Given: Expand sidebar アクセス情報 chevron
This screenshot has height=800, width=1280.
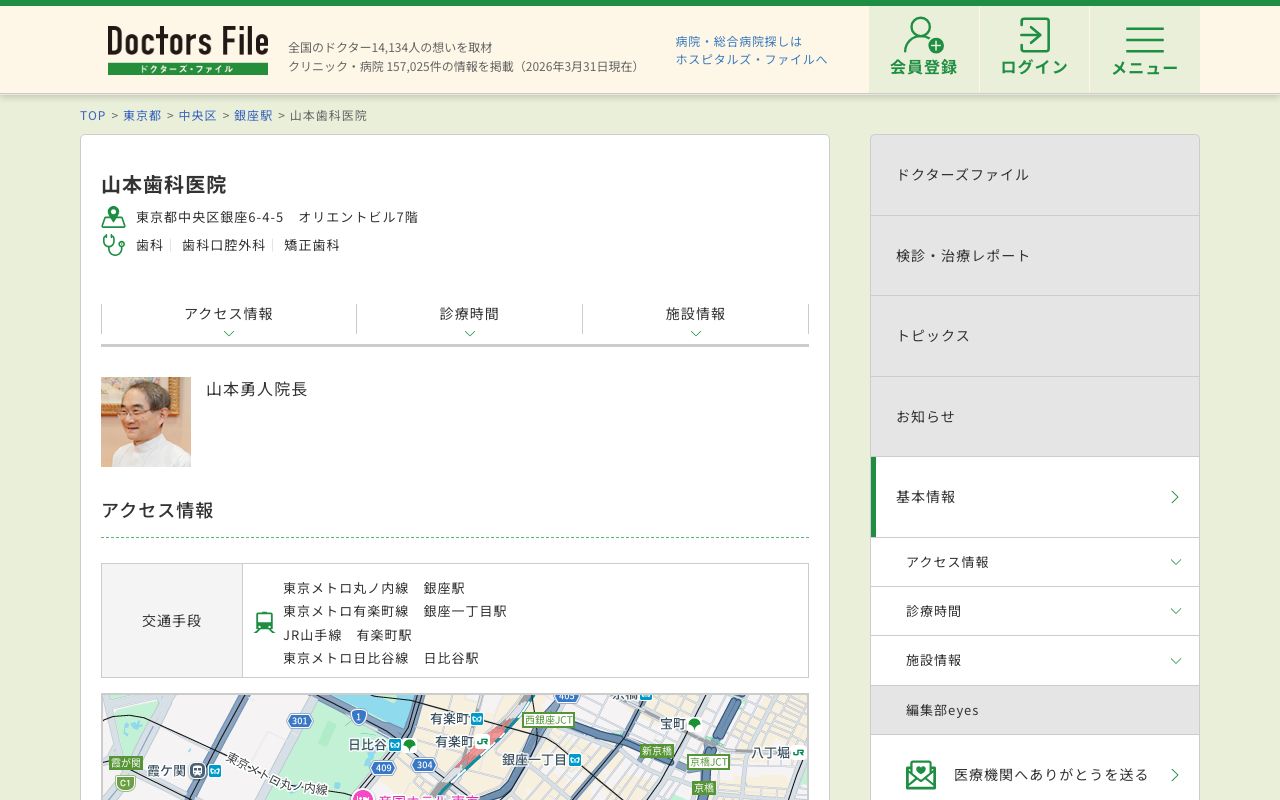Looking at the screenshot, I should click(1176, 562).
